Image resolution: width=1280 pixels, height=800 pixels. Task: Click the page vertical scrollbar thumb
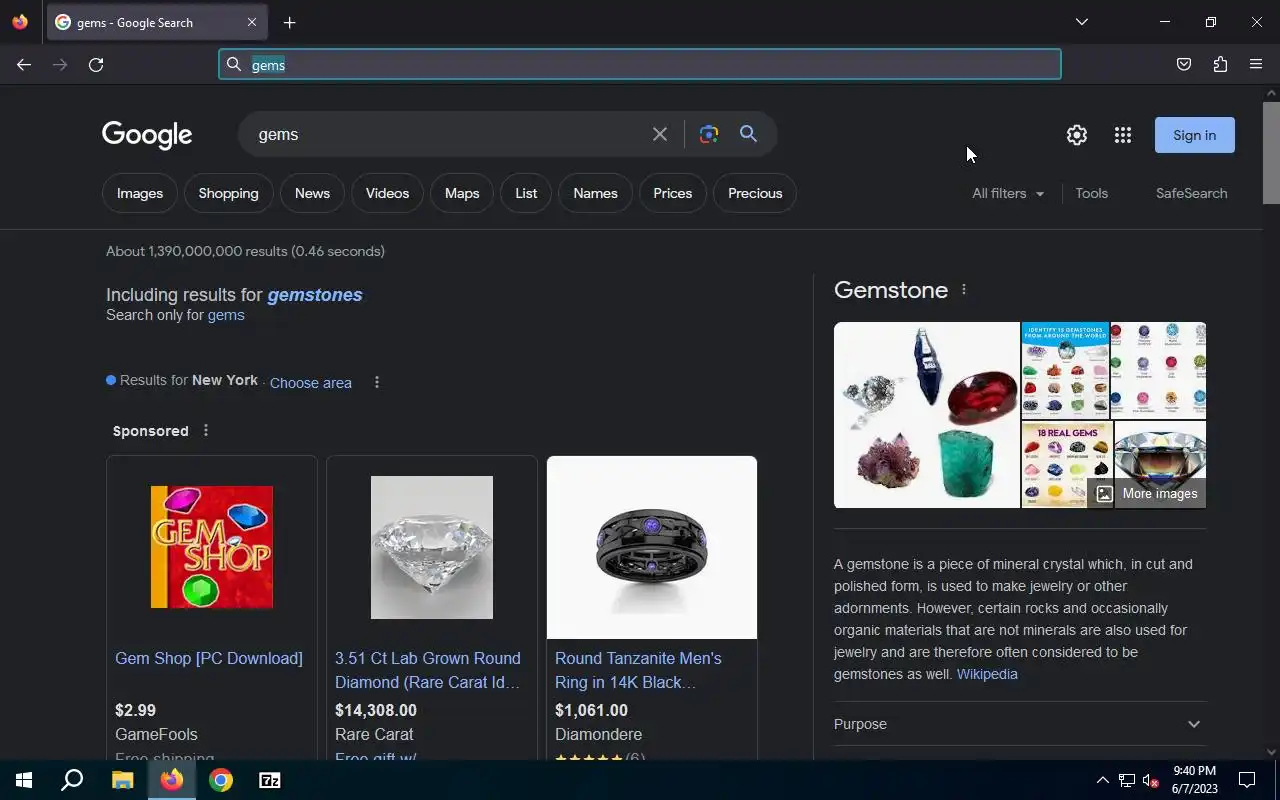(x=1271, y=152)
